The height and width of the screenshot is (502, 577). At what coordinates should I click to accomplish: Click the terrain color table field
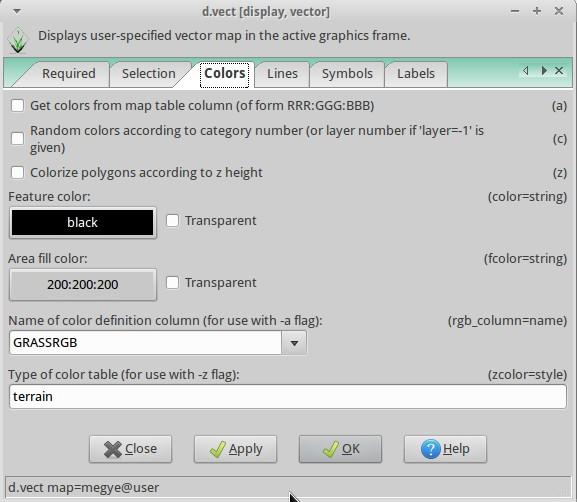[288, 397]
